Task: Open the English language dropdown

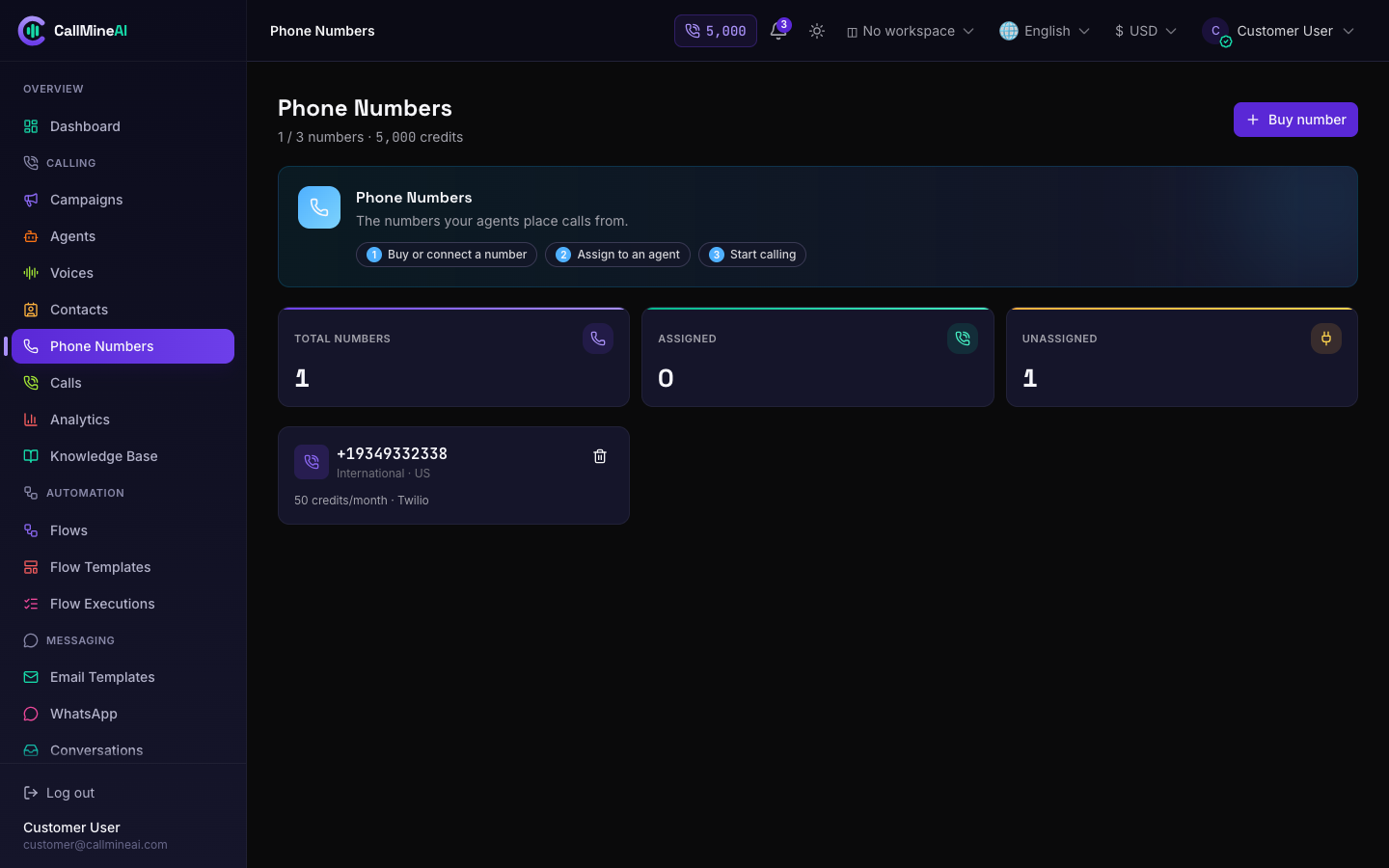Action: [1045, 31]
